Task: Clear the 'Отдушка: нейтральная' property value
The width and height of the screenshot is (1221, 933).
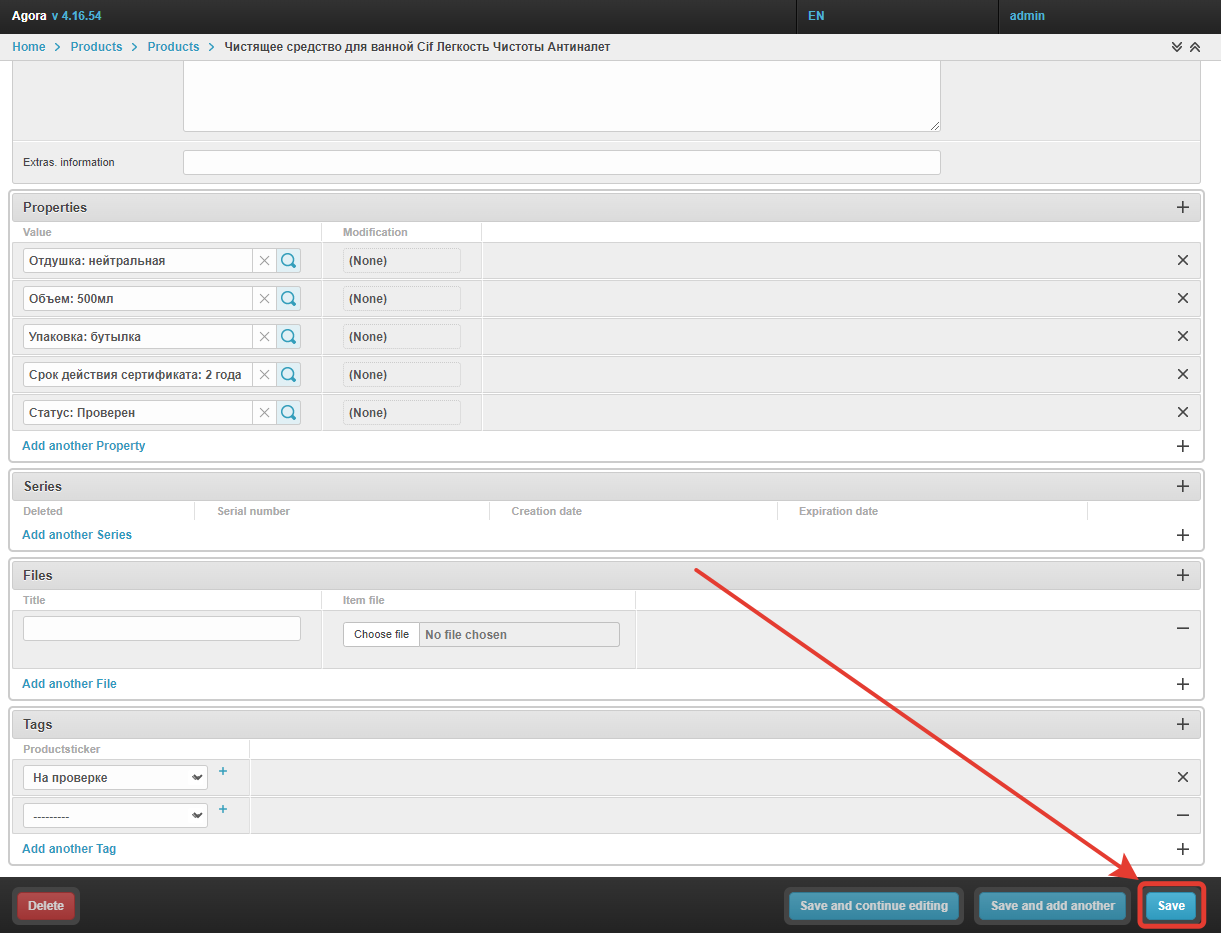Action: (x=264, y=261)
